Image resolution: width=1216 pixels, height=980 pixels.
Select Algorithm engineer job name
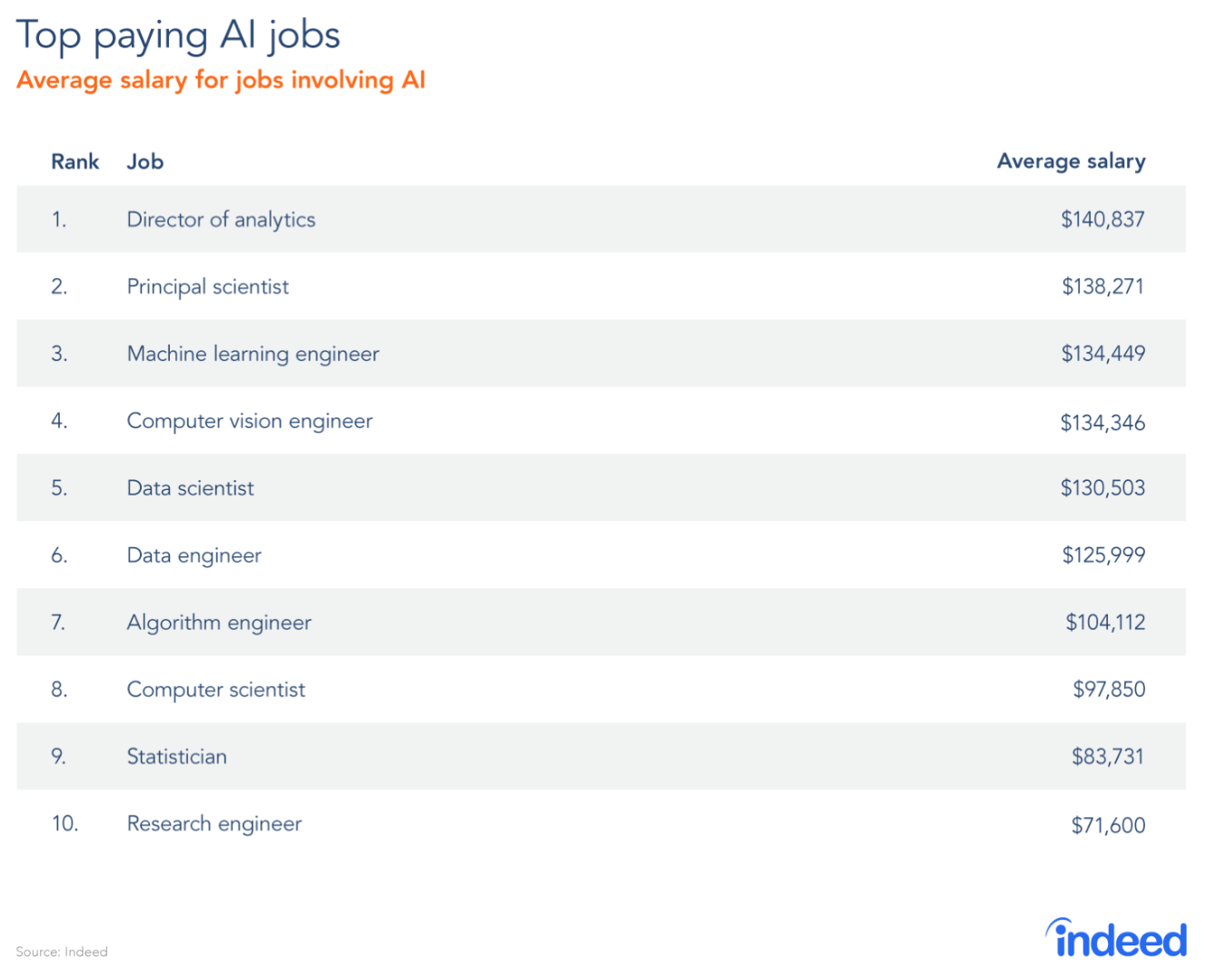click(x=219, y=623)
